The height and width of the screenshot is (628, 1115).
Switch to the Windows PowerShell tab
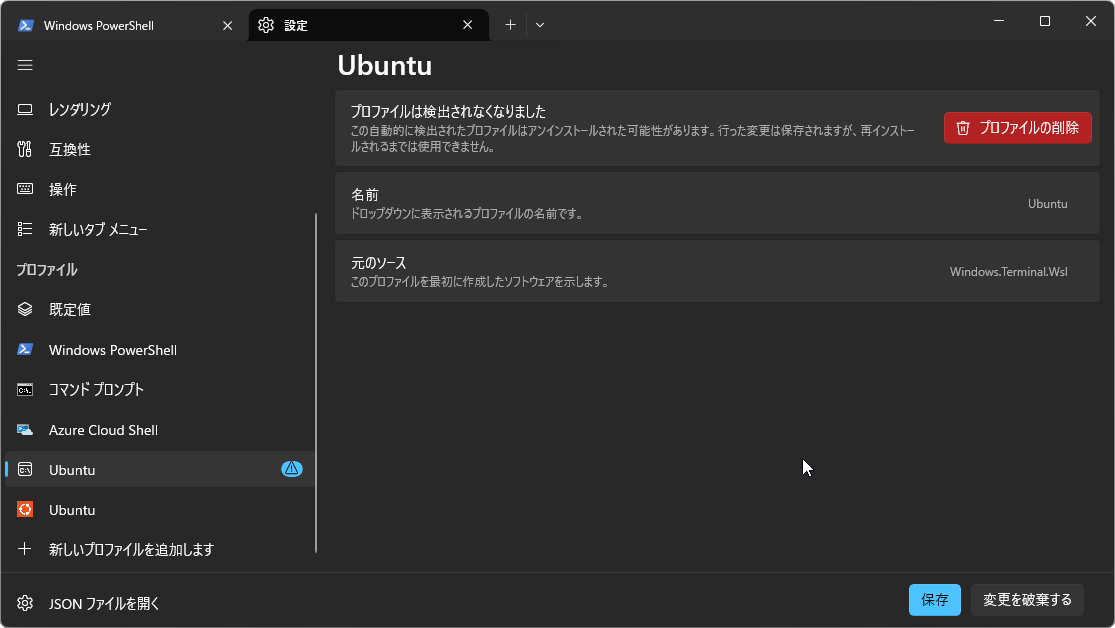coord(110,25)
